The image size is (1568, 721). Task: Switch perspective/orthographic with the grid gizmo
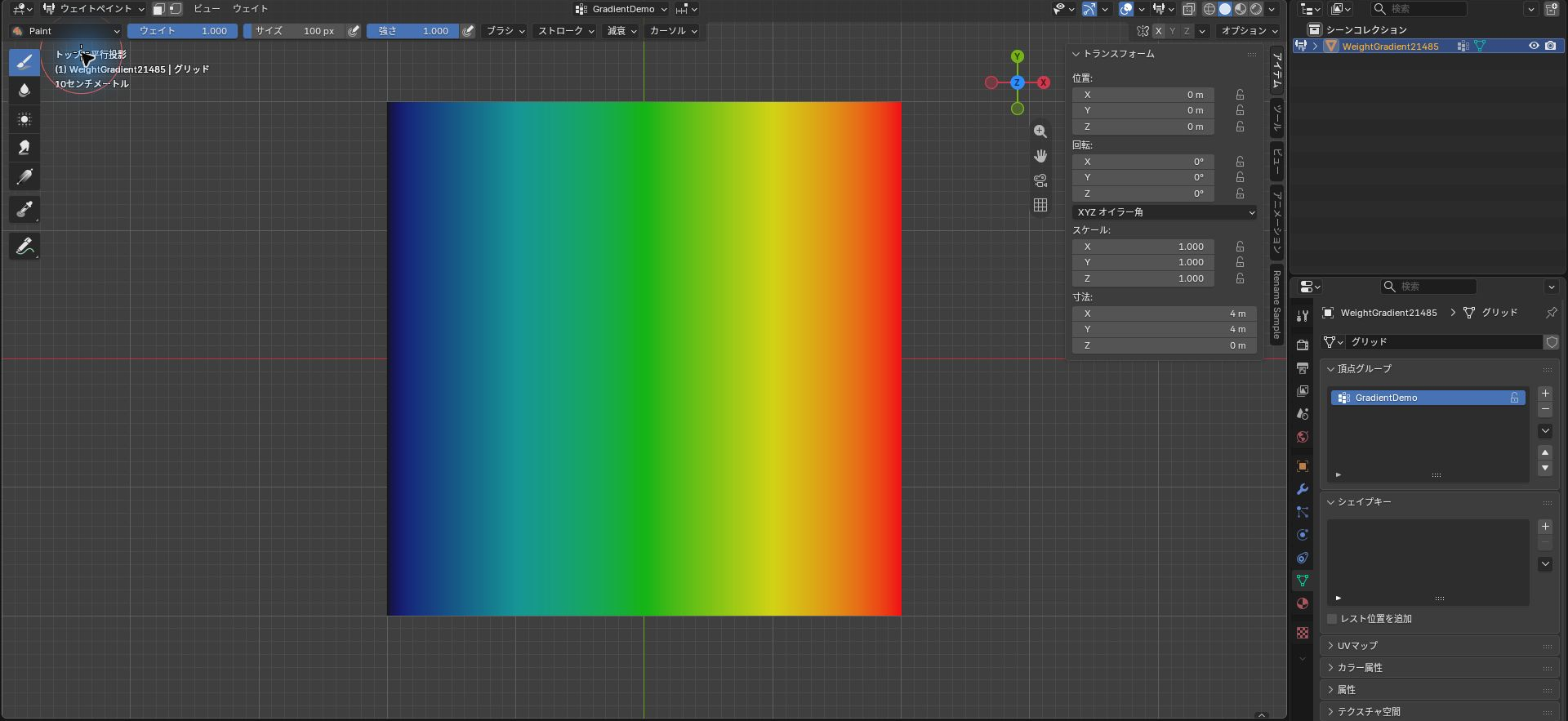[1040, 205]
